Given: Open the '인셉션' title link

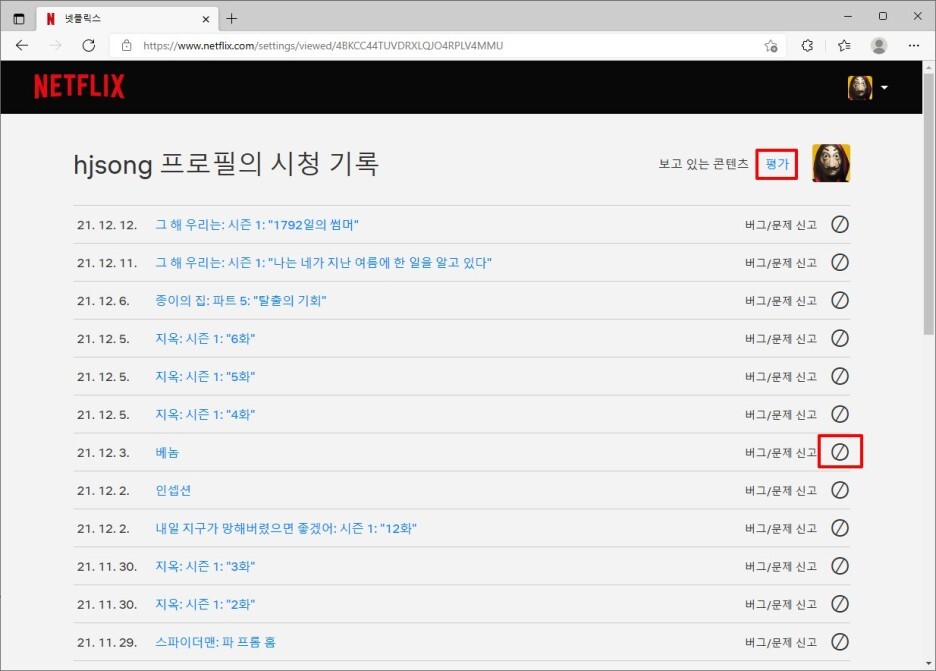Looking at the screenshot, I should coord(173,490).
